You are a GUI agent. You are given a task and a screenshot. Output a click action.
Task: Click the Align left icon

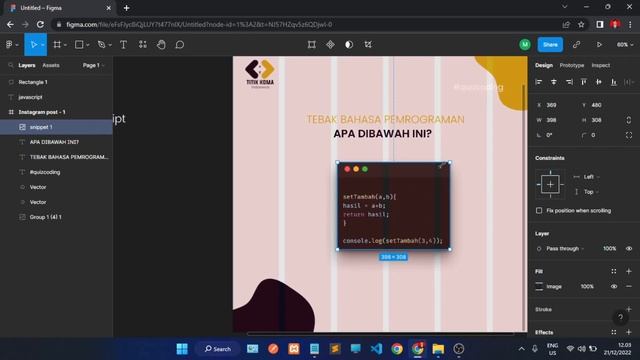(x=539, y=82)
